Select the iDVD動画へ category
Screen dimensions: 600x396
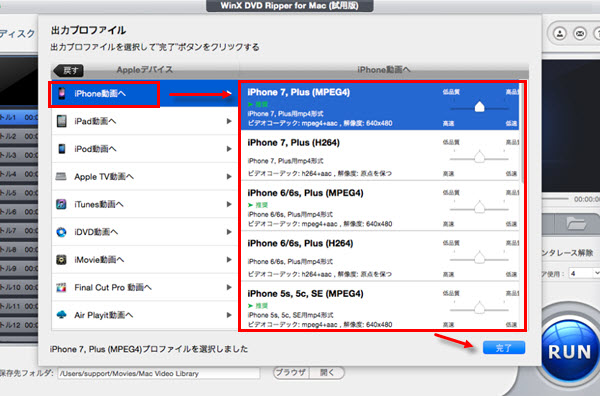coord(144,232)
